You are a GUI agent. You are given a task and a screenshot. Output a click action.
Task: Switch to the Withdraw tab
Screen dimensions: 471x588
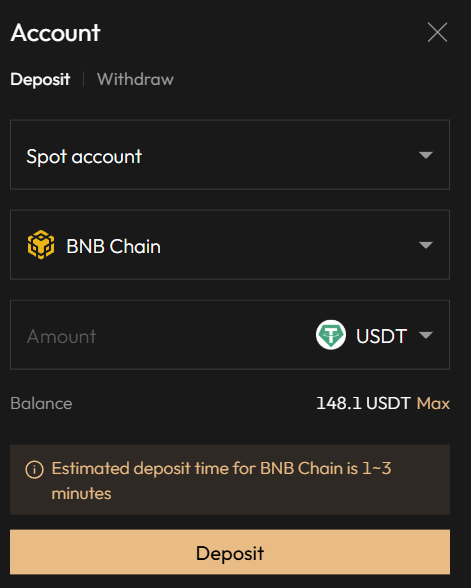135,80
